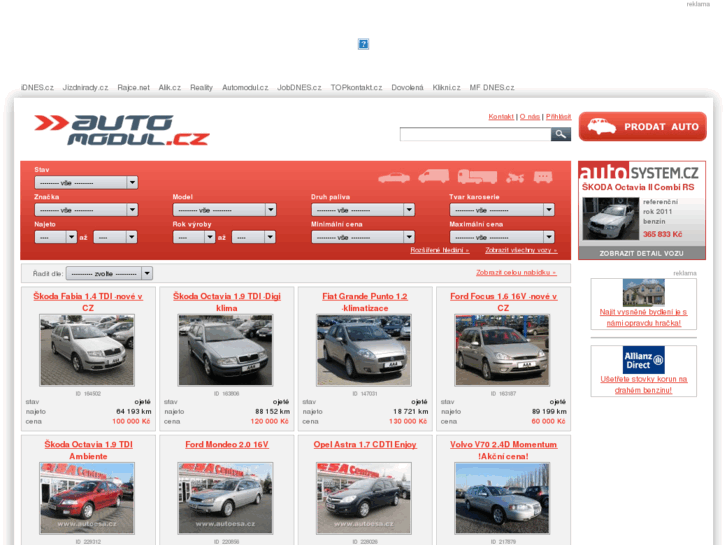Click the Allianz Direct logo
Screen dimensions: 727x545
644,360
